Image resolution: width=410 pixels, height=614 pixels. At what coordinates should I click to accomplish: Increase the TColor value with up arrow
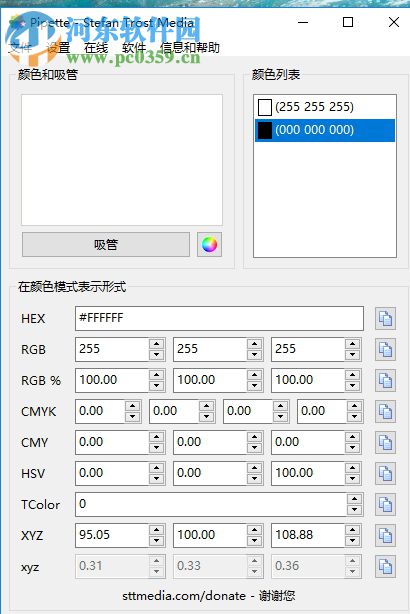click(354, 499)
